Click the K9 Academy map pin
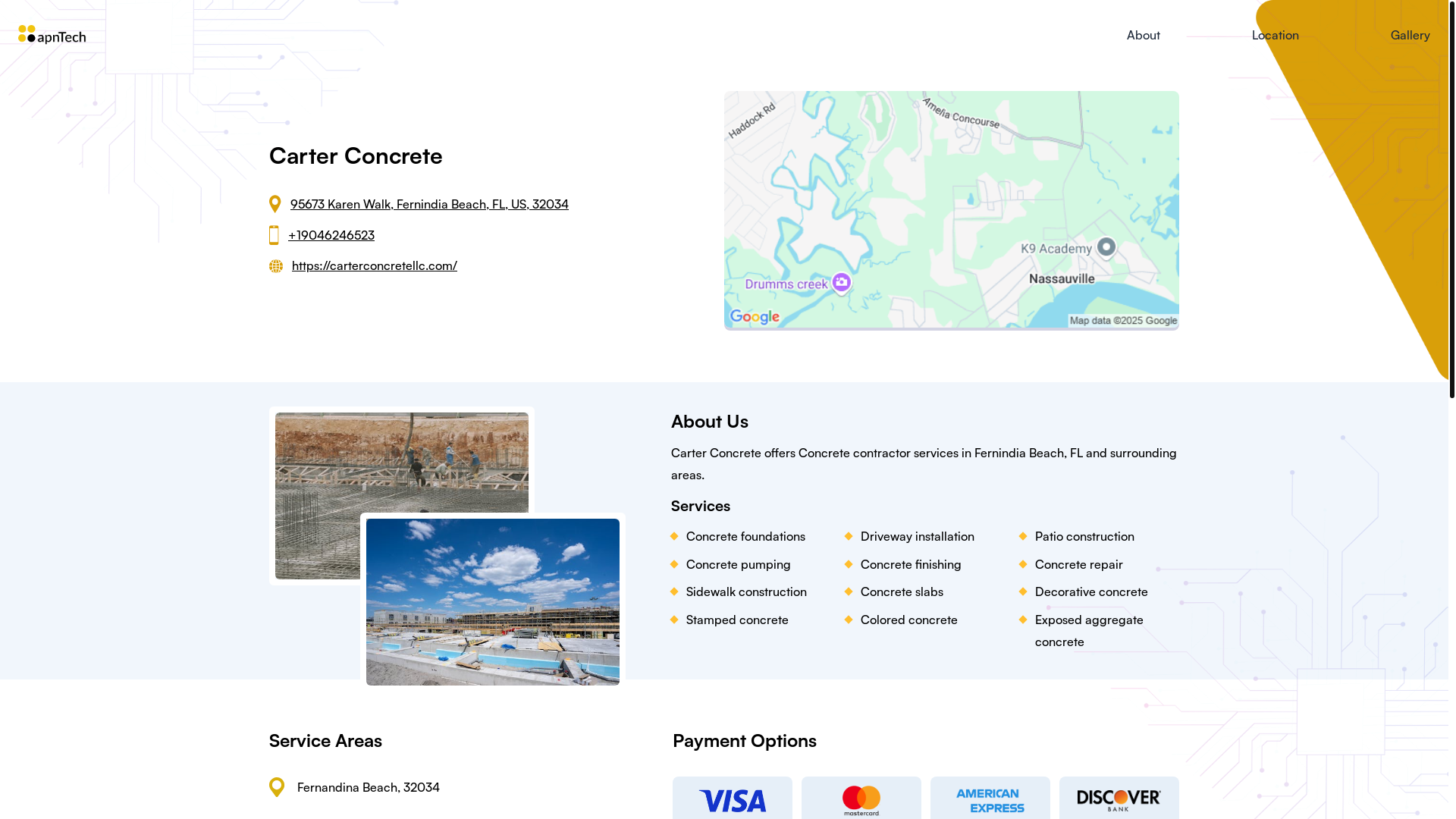The height and width of the screenshot is (819, 1456). [x=1106, y=247]
